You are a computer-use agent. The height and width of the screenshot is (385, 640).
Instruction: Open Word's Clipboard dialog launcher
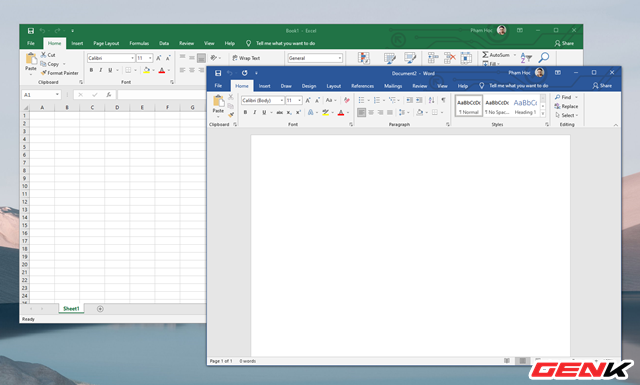click(235, 124)
